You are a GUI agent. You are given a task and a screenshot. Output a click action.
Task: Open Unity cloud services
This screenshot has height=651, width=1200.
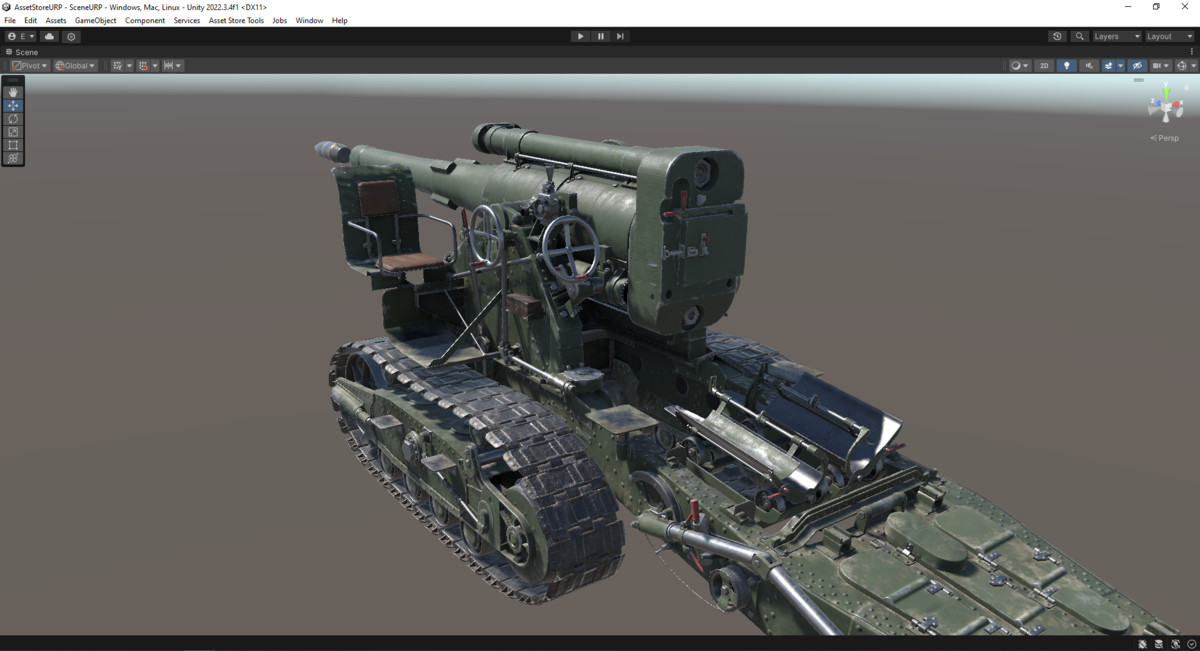[48, 36]
